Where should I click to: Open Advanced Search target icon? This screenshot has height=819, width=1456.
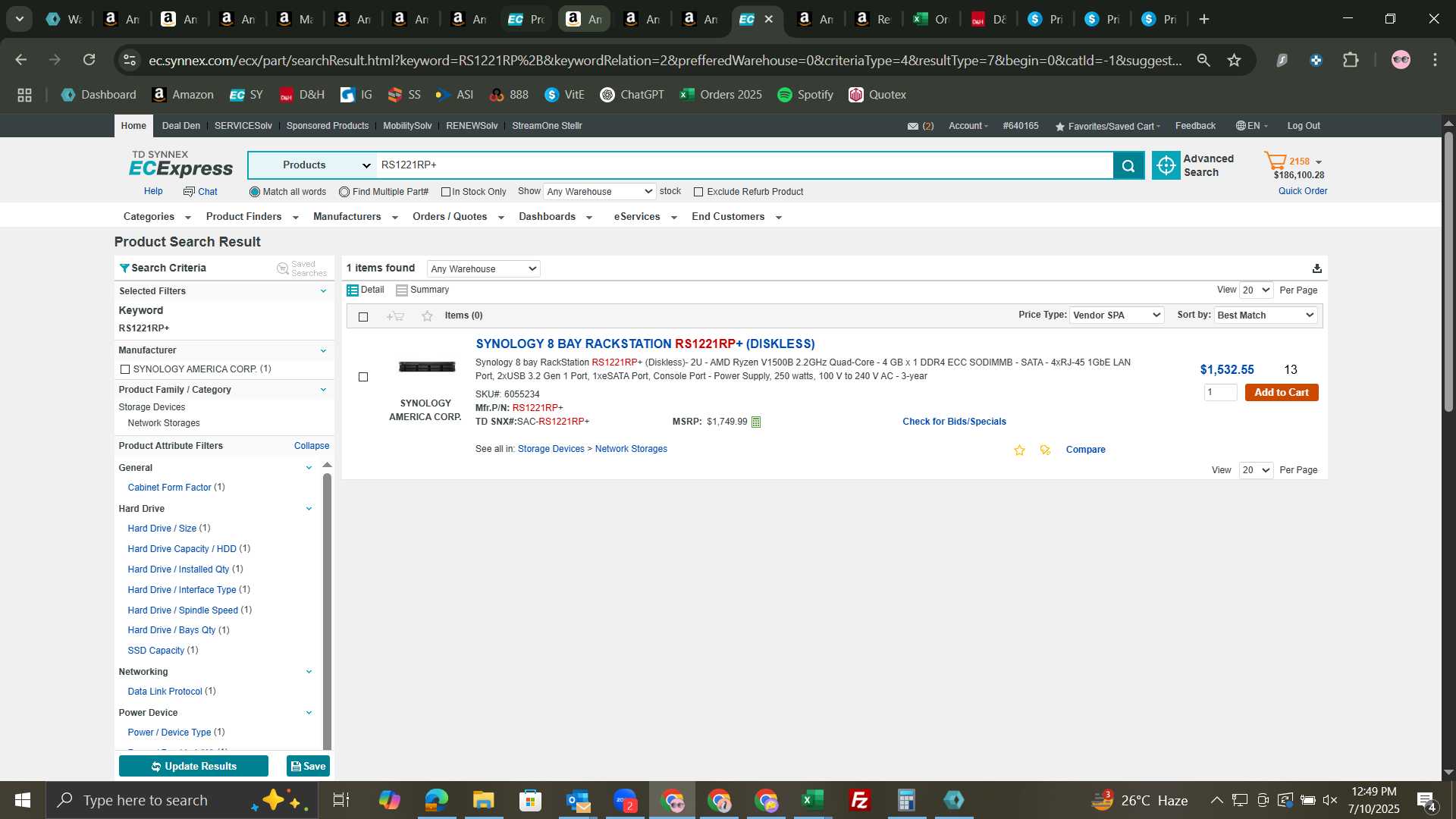tap(1166, 165)
